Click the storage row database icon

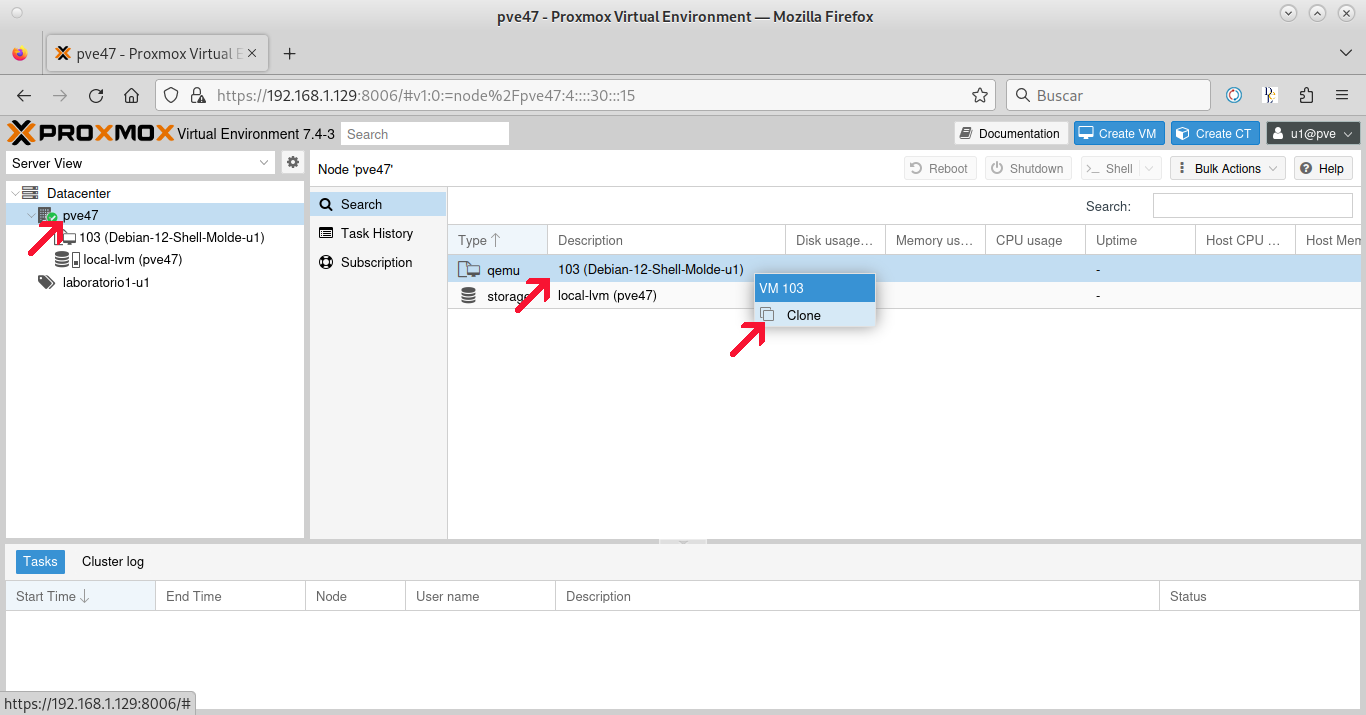(x=468, y=296)
